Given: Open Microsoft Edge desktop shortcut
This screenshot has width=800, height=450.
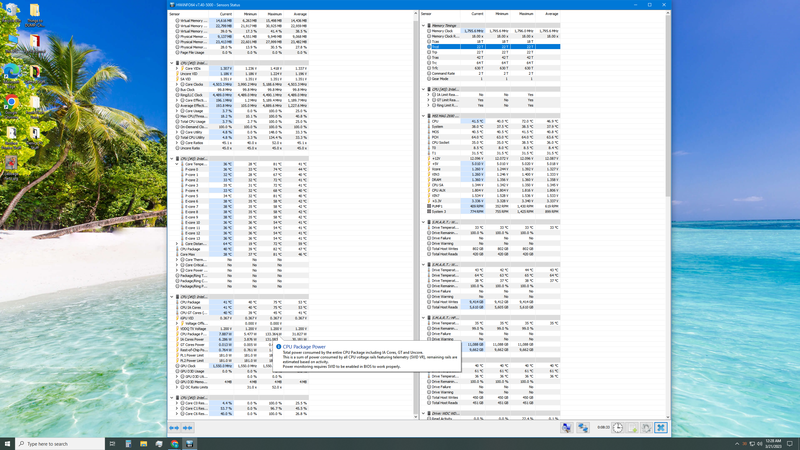Looking at the screenshot, I should 11,74.
